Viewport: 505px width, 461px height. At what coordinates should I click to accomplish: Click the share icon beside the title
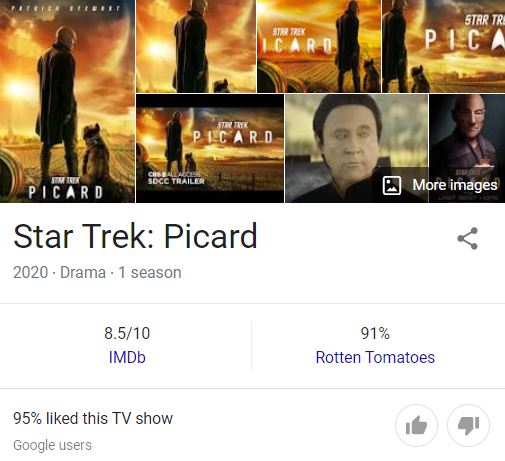pos(468,238)
